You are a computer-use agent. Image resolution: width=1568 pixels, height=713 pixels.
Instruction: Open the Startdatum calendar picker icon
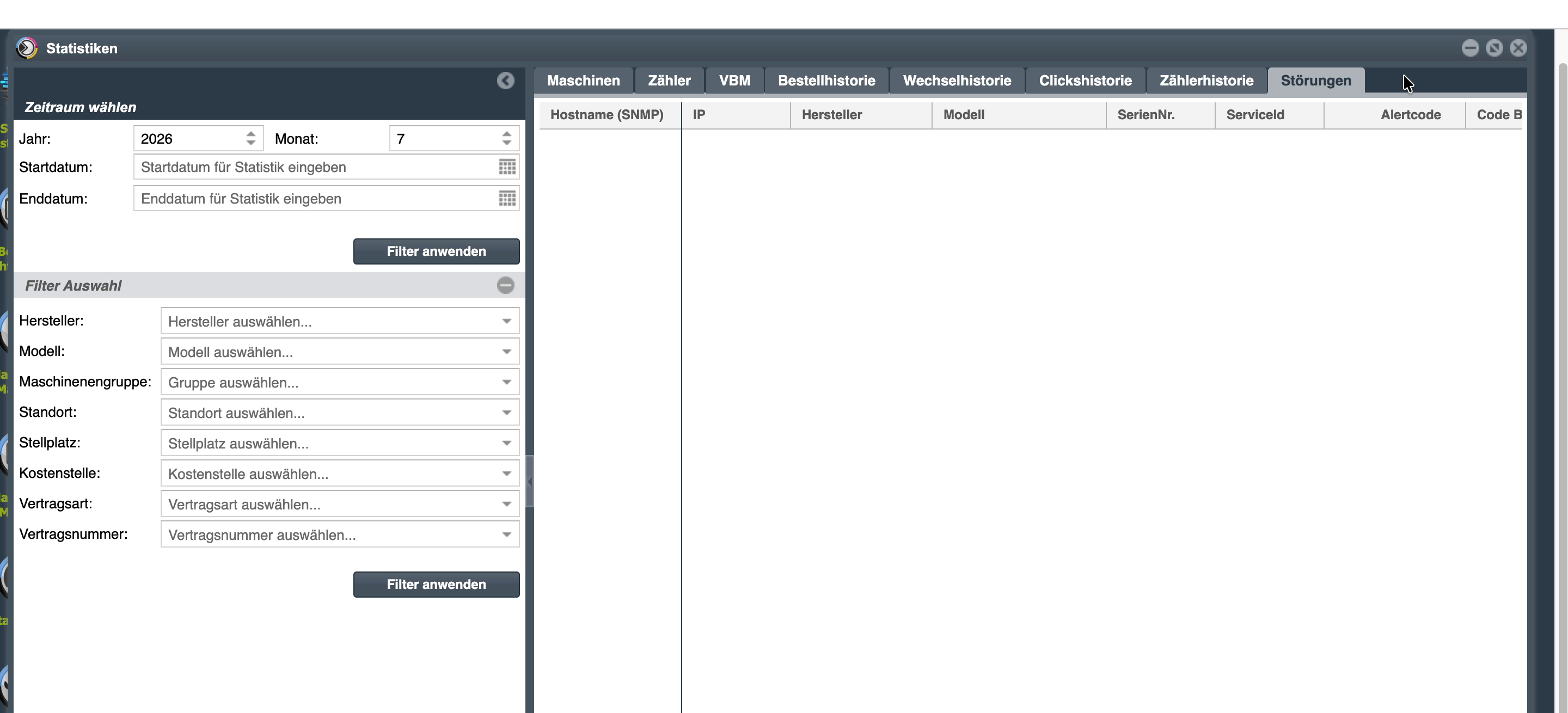tap(507, 167)
